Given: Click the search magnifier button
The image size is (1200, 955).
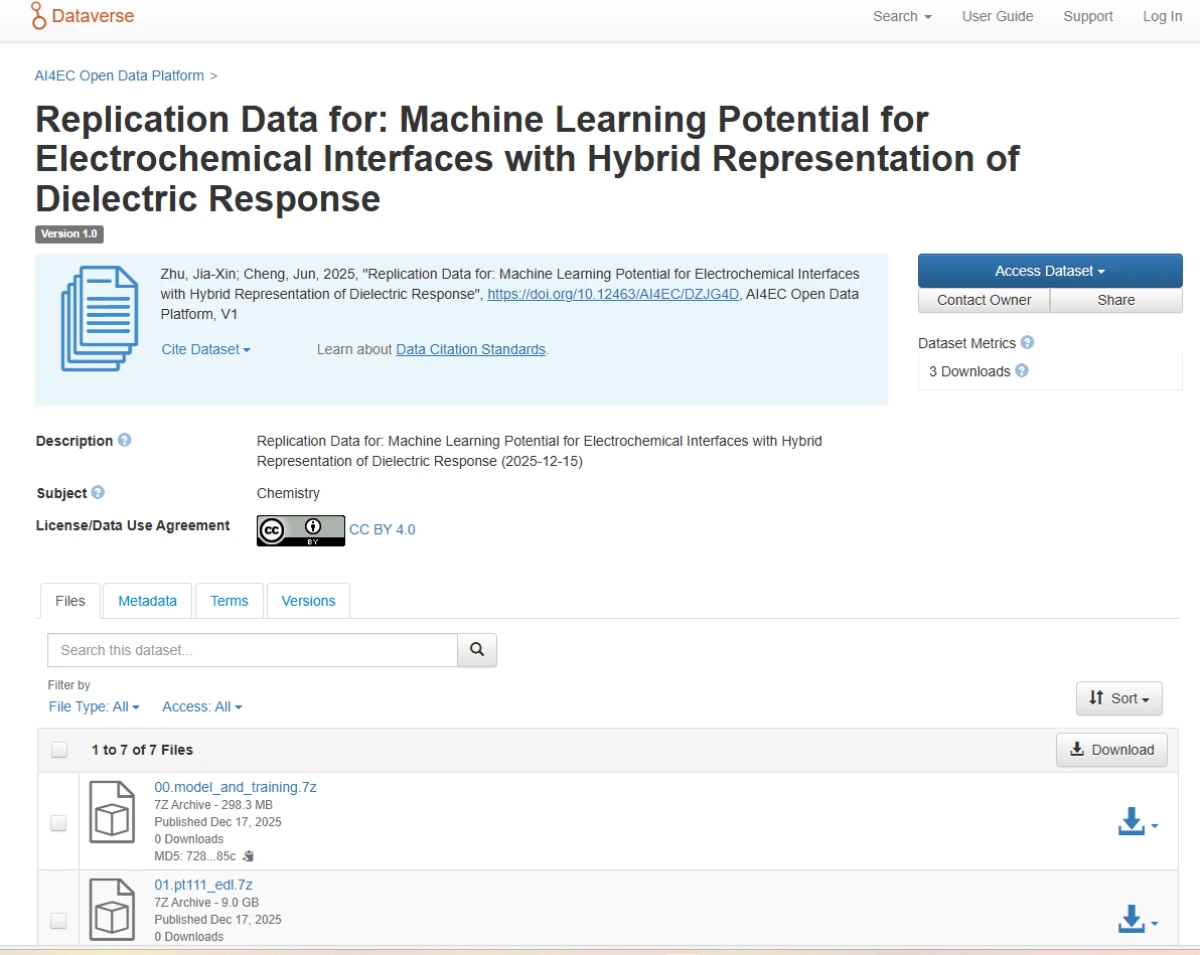Looking at the screenshot, I should 477,650.
